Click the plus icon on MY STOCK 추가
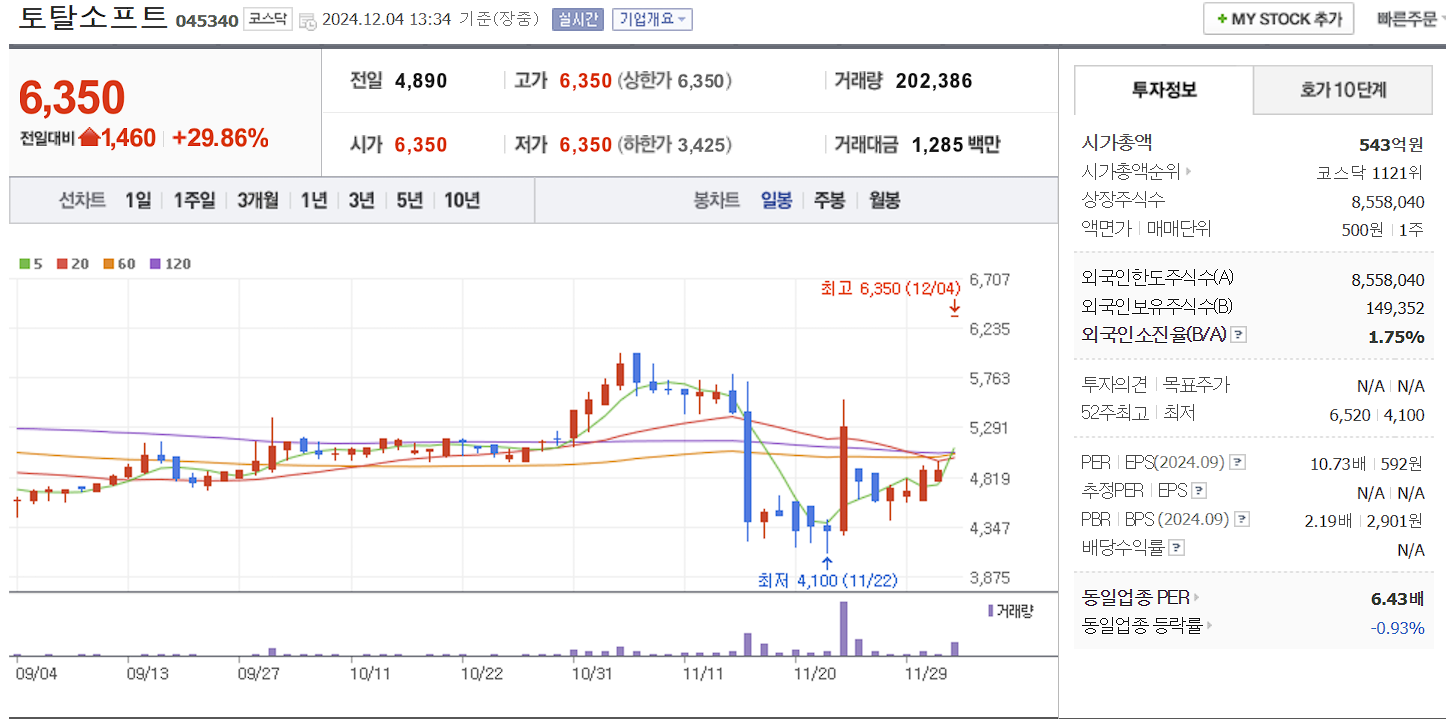The height and width of the screenshot is (719, 1446). point(1224,18)
